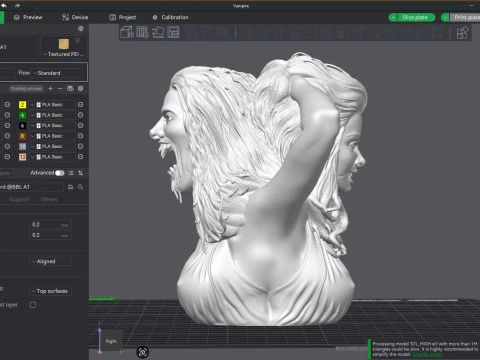
Task: Click the Slice plate button
Action: pyautogui.click(x=416, y=17)
